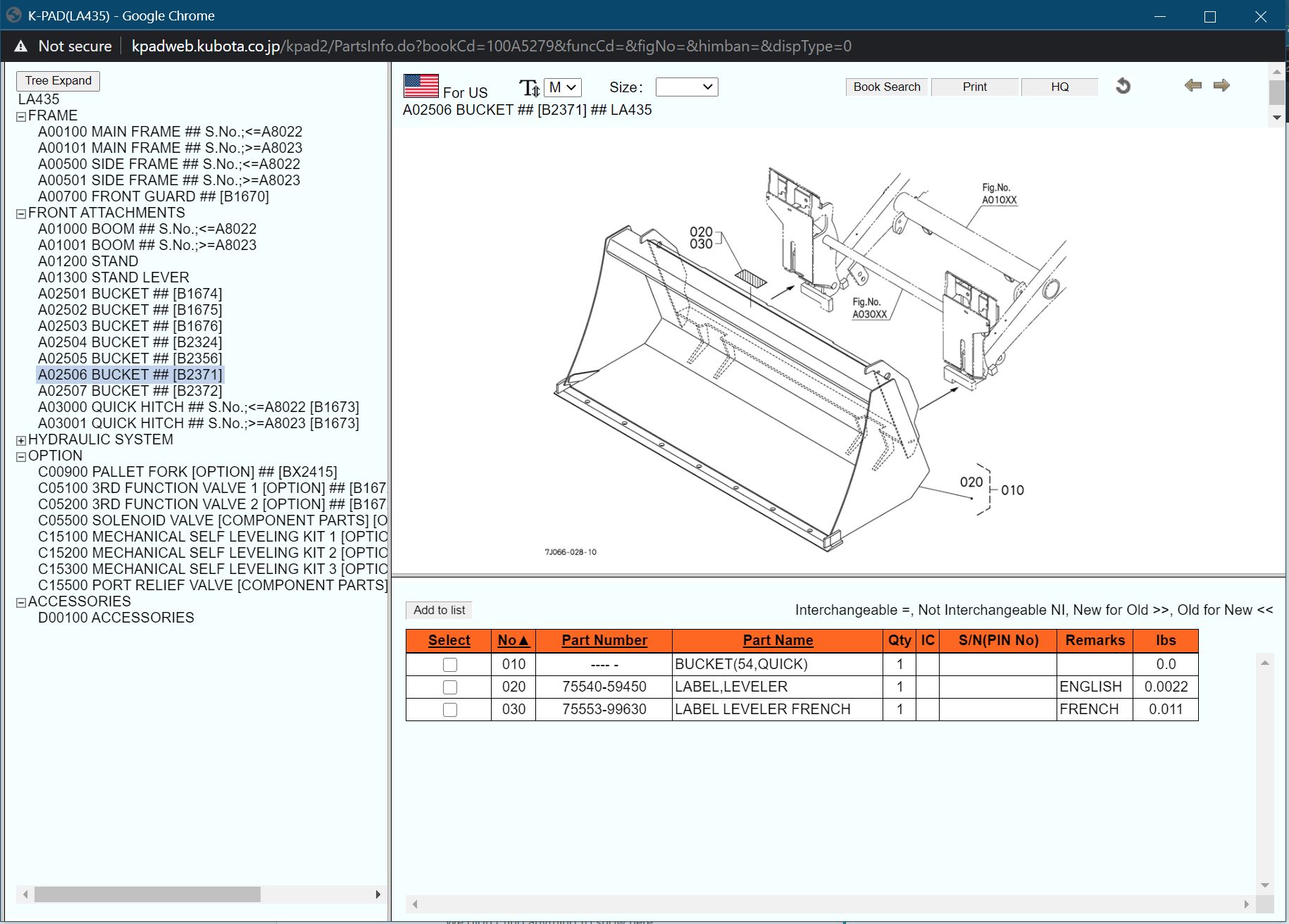This screenshot has height=924, width=1289.
Task: Collapse the FRAME tree node
Action: coord(21,117)
